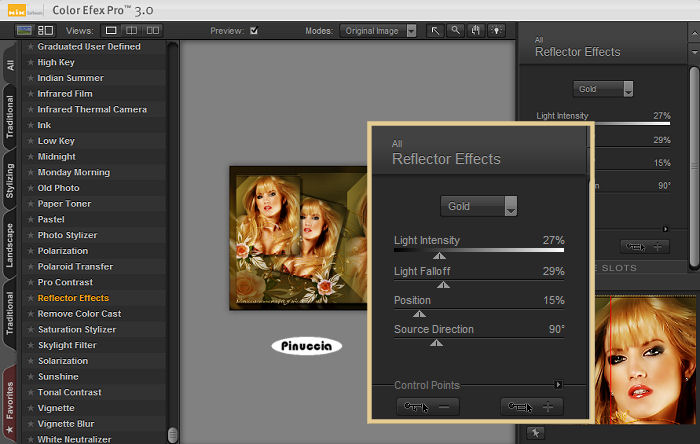
Task: Select the single image view
Action: click(x=111, y=30)
